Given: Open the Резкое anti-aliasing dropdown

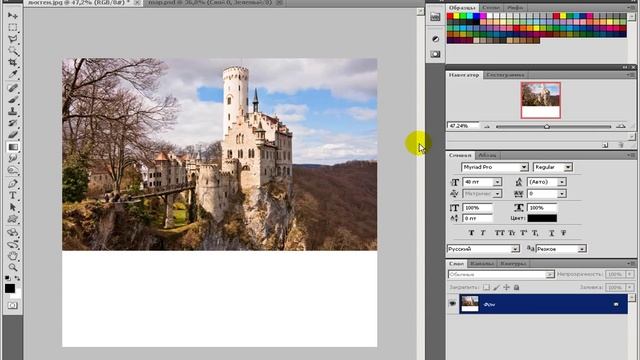Looking at the screenshot, I should click(x=582, y=249).
